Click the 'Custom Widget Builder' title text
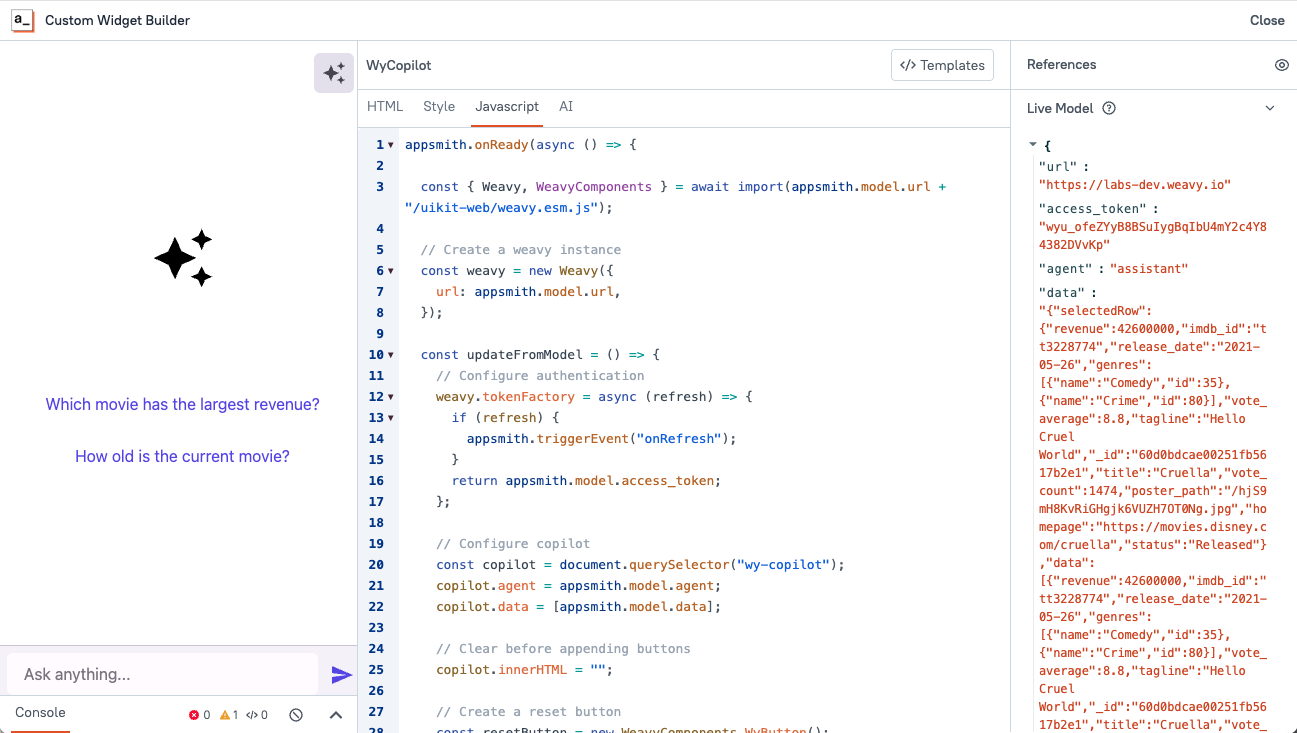The image size is (1297, 733). [117, 20]
